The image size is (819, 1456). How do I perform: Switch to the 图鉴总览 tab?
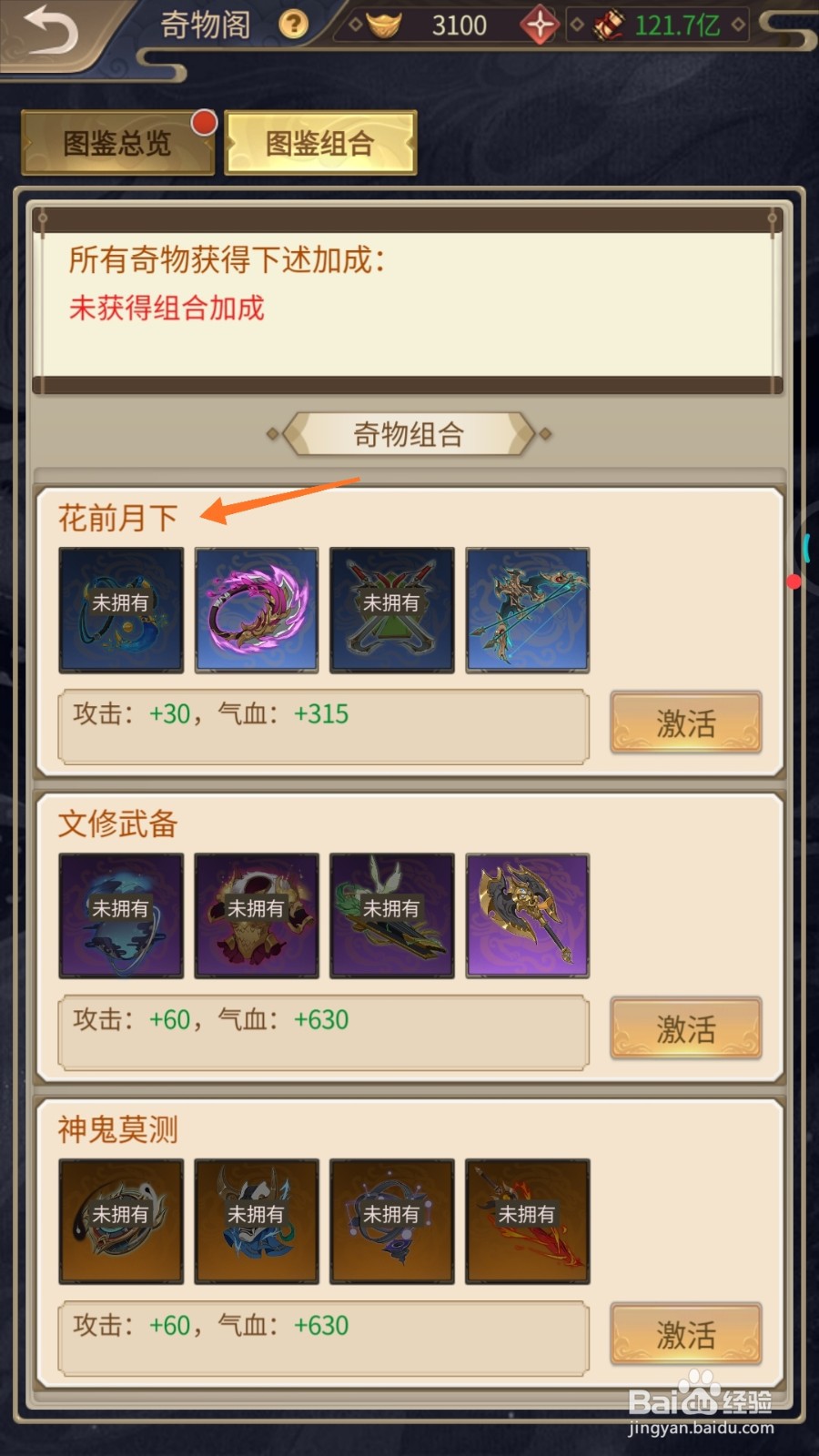point(117,143)
